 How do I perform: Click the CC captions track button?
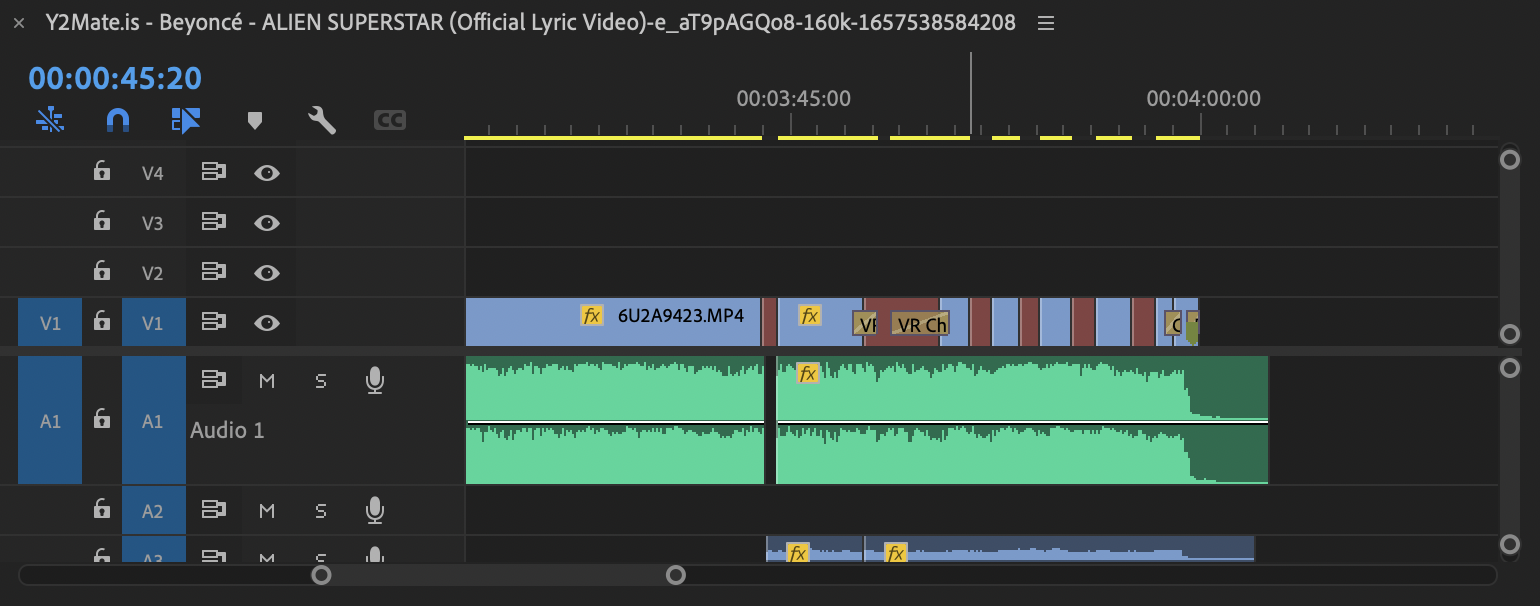pos(389,121)
